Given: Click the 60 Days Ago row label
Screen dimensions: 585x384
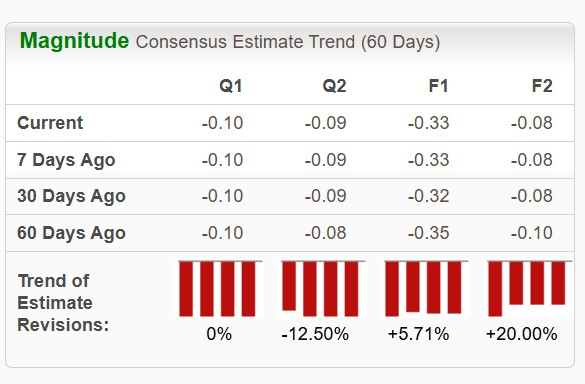Looking at the screenshot, I should coord(71,233).
